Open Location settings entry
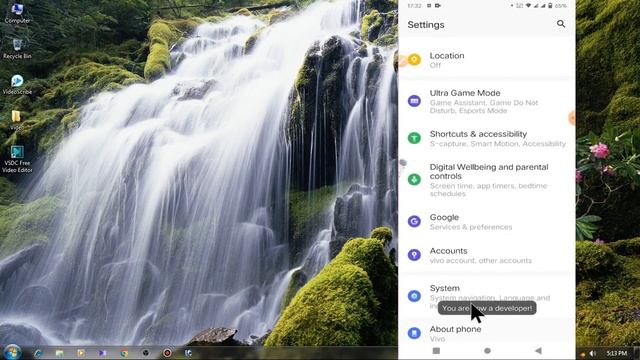Viewport: 640px width, 360px height. point(487,60)
